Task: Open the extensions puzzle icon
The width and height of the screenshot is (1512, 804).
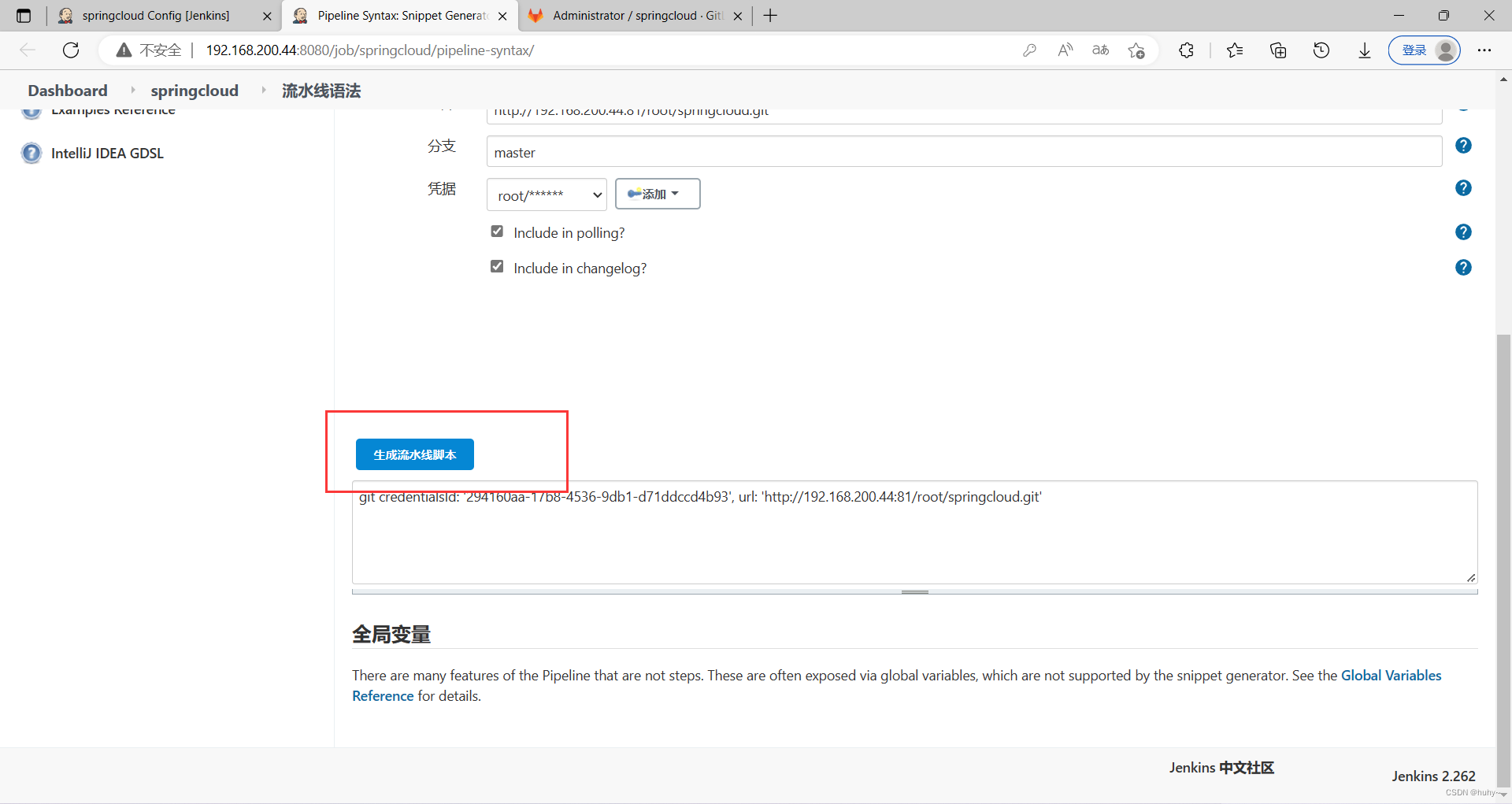Action: (1186, 50)
